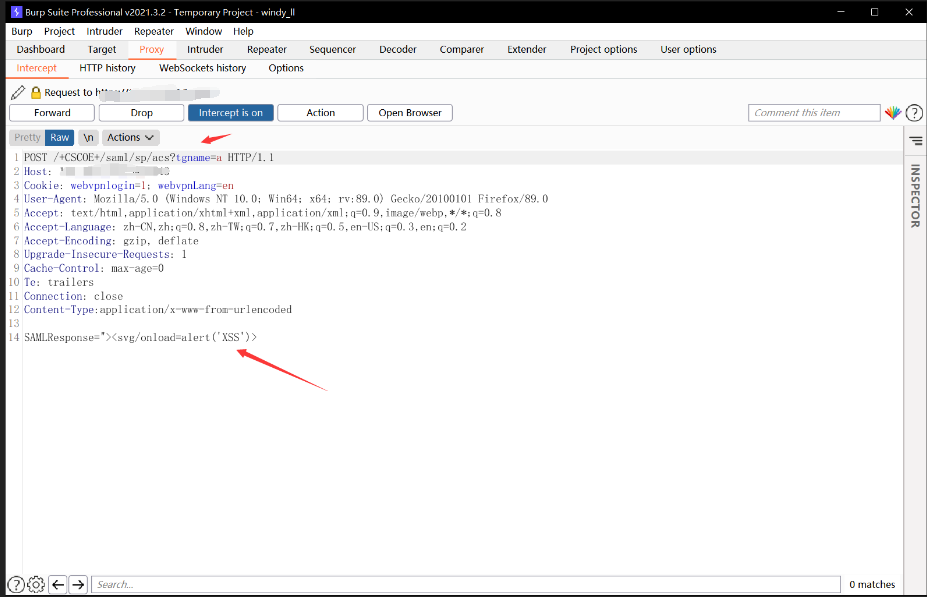Click the Burp Suite logo in title bar
Viewport: 927px width, 597px height.
tap(16, 12)
